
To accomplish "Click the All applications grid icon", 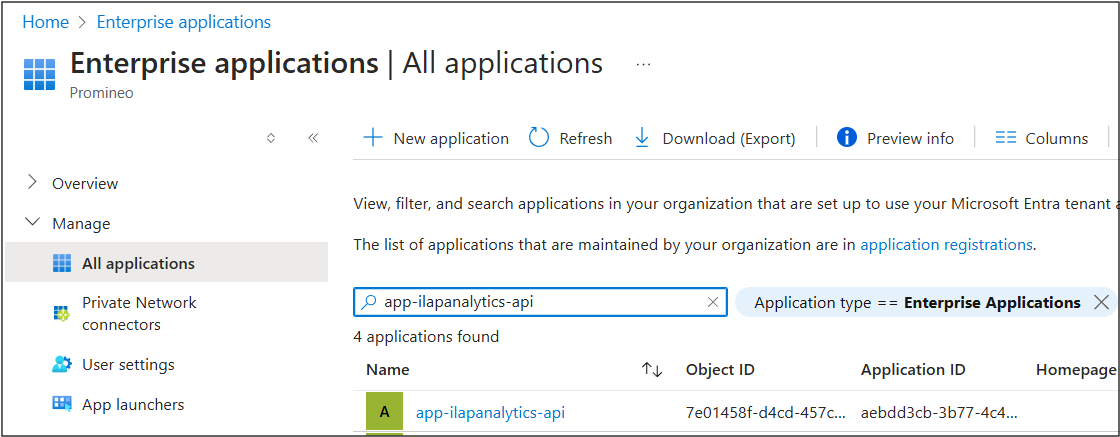I will (x=63, y=263).
